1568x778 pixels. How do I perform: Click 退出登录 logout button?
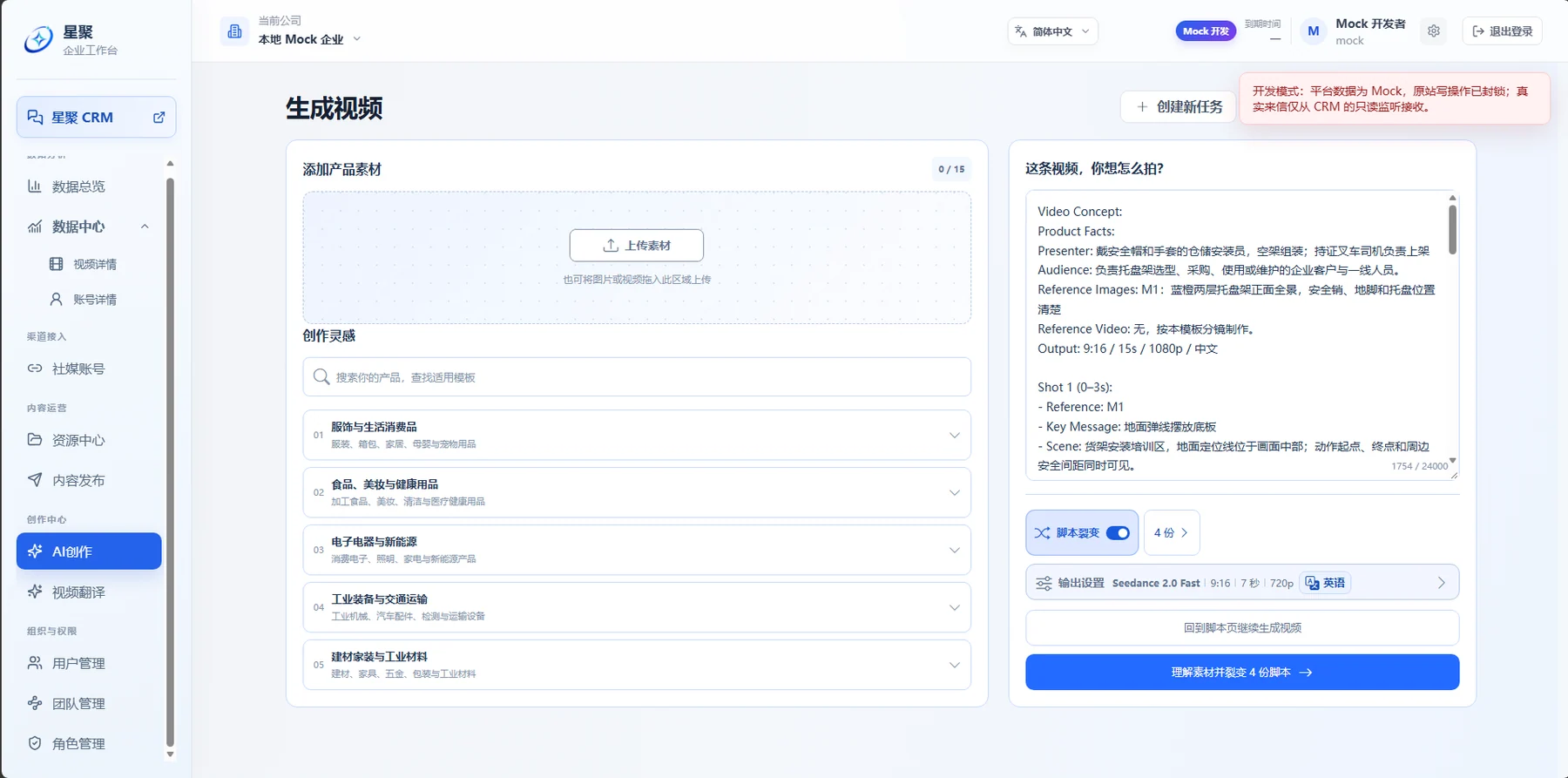point(1502,31)
